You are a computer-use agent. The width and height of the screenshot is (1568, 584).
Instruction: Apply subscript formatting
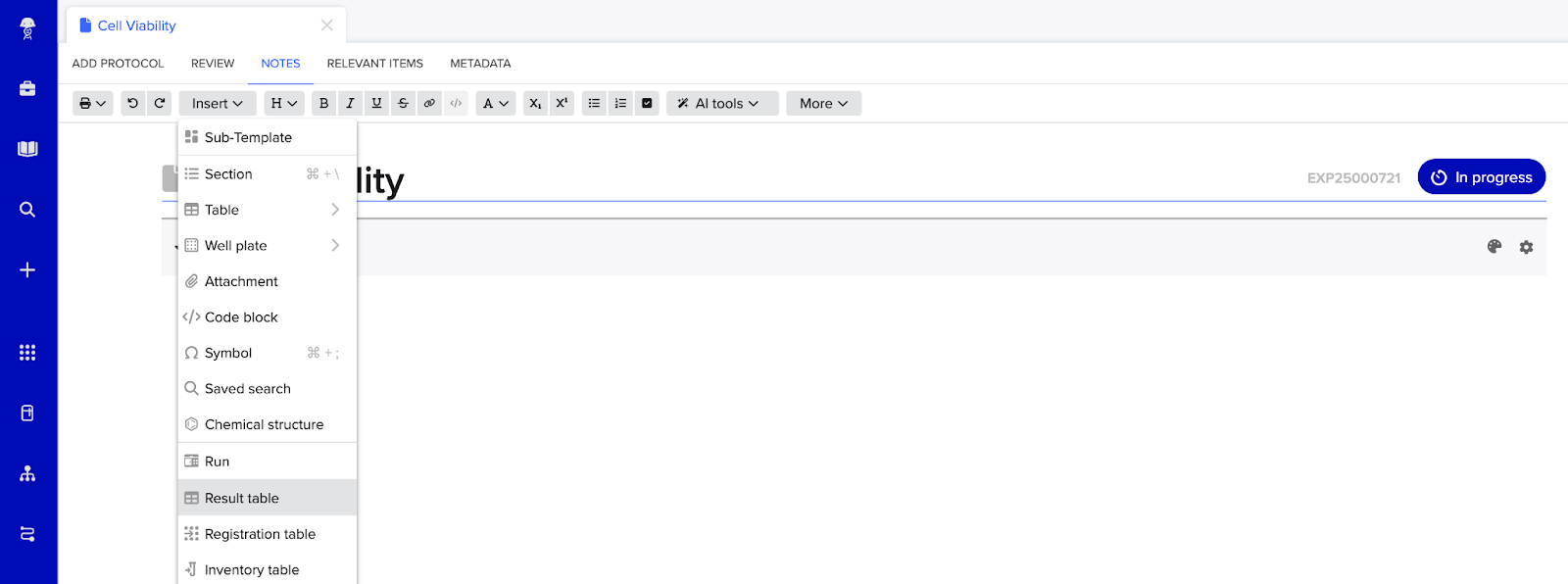[535, 103]
